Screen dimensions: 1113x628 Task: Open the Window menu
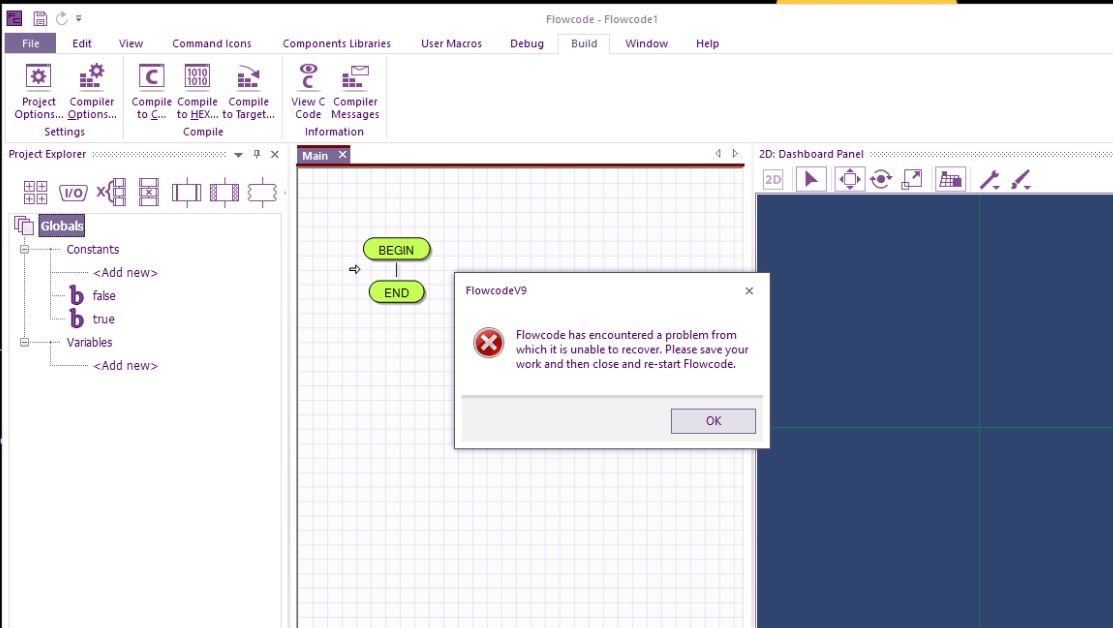[x=646, y=43]
